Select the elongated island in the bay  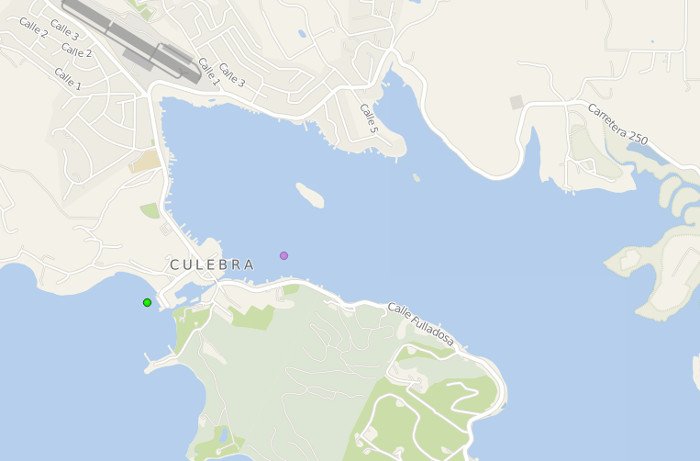(310, 195)
